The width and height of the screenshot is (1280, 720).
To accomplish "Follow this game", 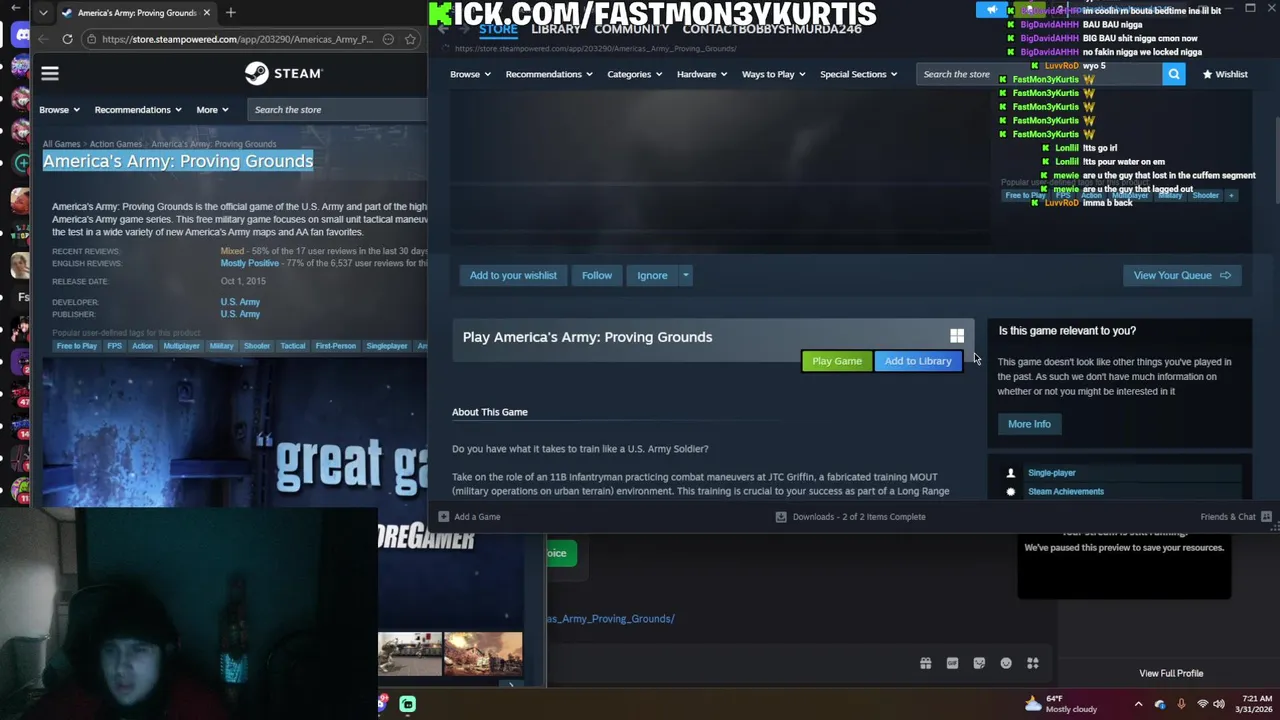I will [597, 275].
